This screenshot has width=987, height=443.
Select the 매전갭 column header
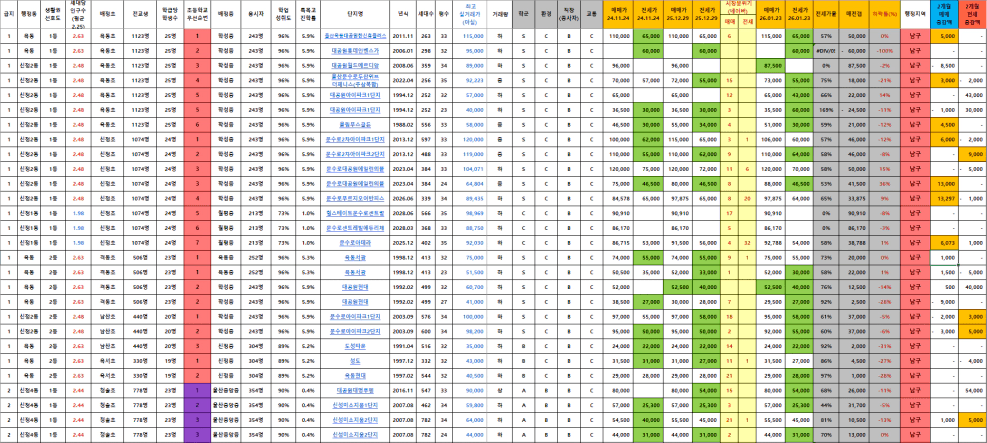852,15
